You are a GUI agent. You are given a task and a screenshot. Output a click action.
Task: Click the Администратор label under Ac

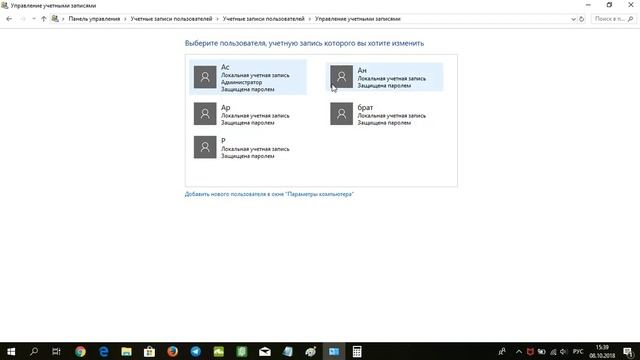click(242, 82)
